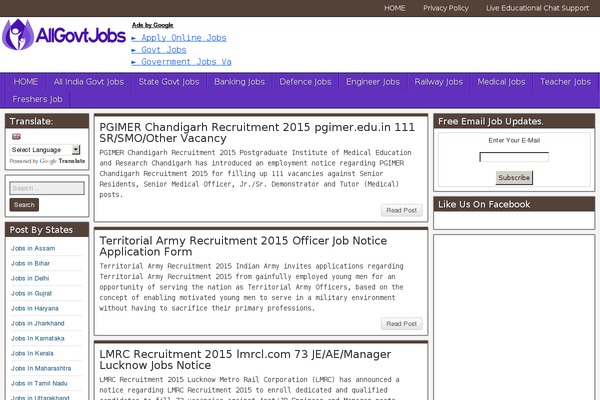Screen dimensions: 600x400
Task: Open the Territorial Army Recruitment 2015 post title
Action: coord(243,246)
